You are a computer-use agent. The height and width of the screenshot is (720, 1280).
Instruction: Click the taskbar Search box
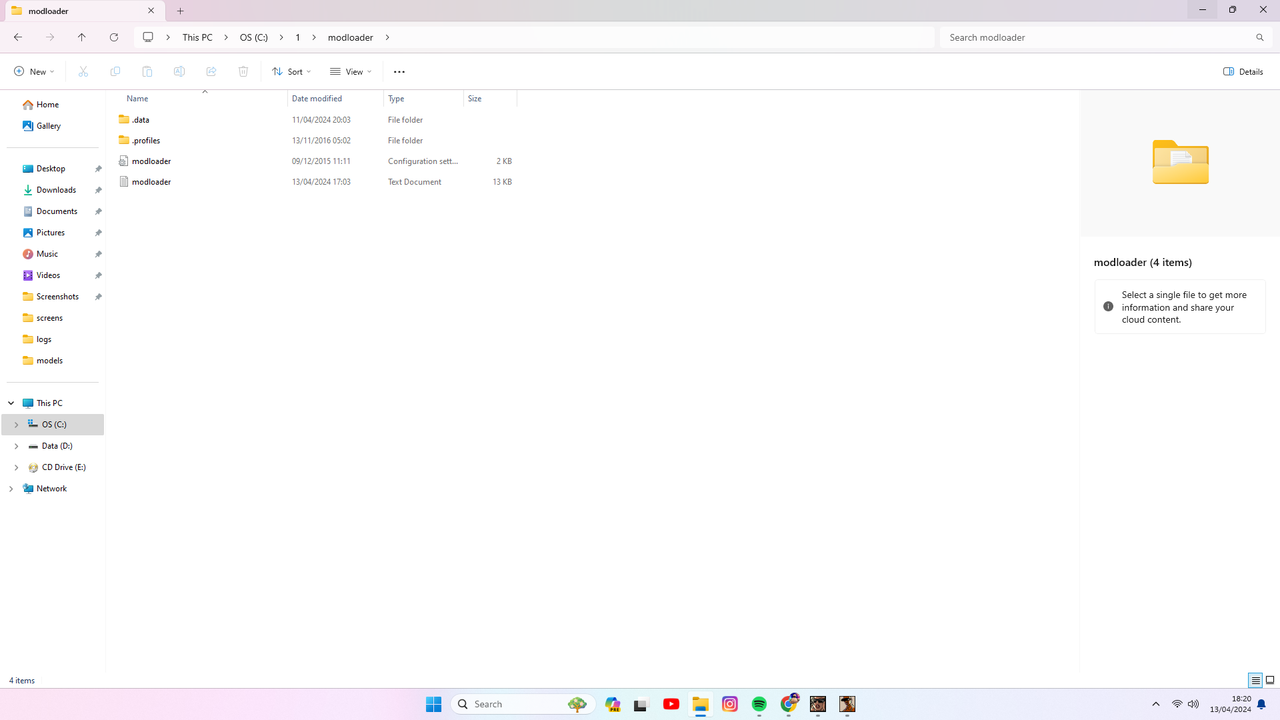[x=521, y=704]
